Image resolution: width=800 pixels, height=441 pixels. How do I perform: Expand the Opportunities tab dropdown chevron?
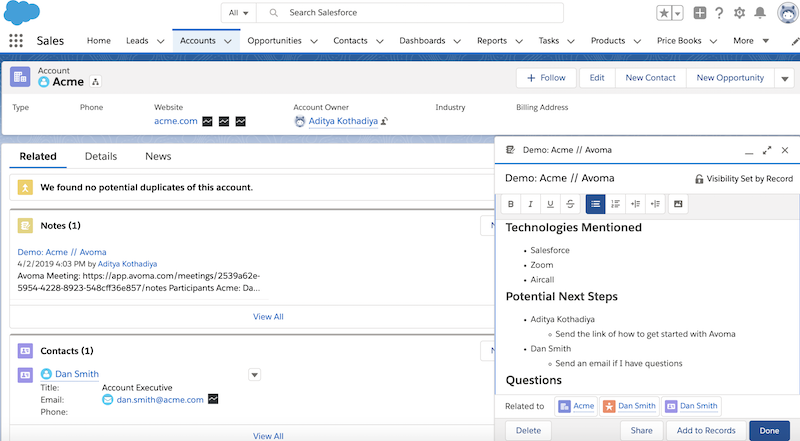[314, 41]
